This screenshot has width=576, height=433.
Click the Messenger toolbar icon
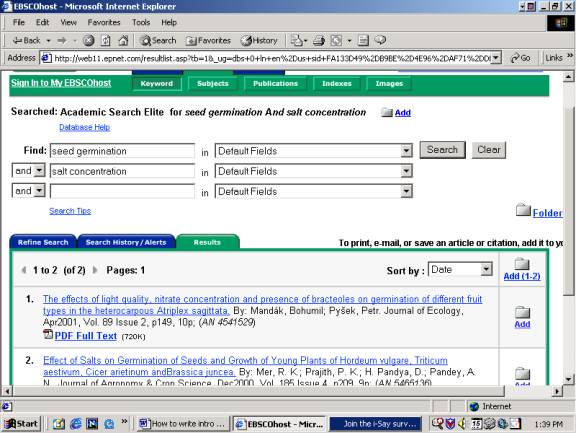(x=380, y=40)
